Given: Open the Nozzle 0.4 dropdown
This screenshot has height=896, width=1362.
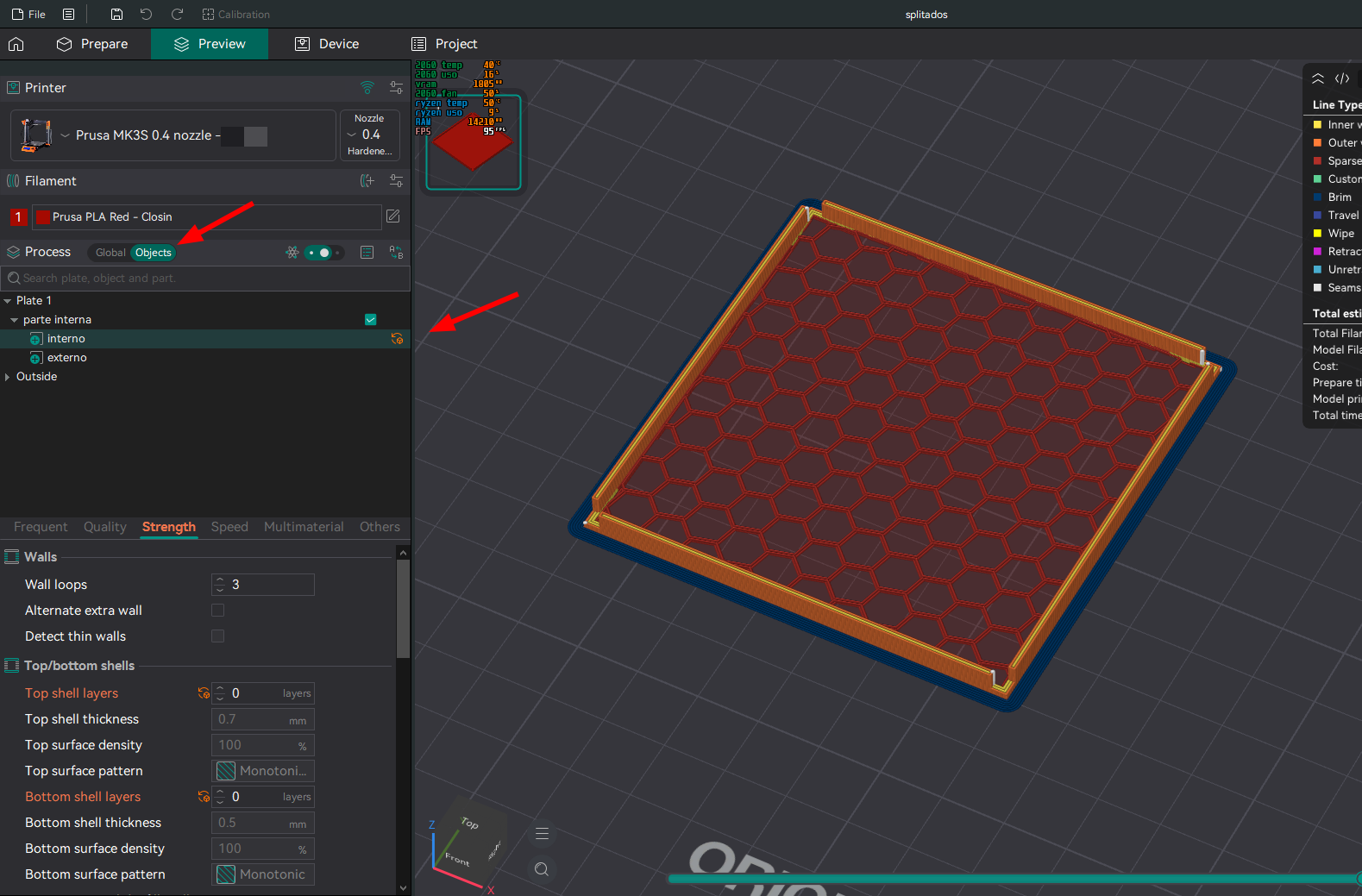Looking at the screenshot, I should [370, 135].
